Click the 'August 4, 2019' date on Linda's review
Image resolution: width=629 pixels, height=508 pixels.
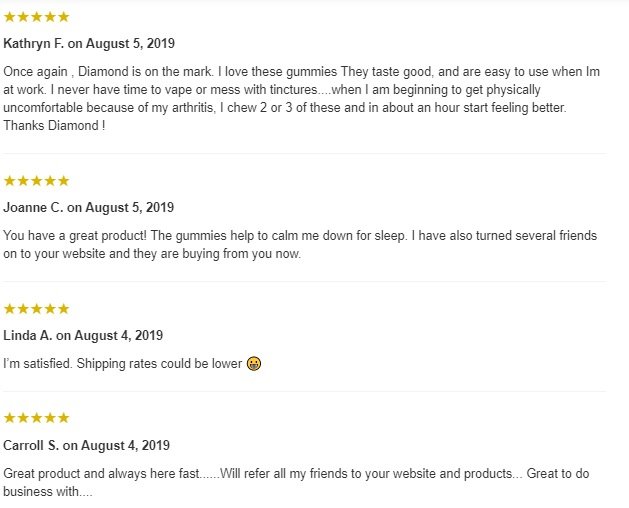click(118, 335)
